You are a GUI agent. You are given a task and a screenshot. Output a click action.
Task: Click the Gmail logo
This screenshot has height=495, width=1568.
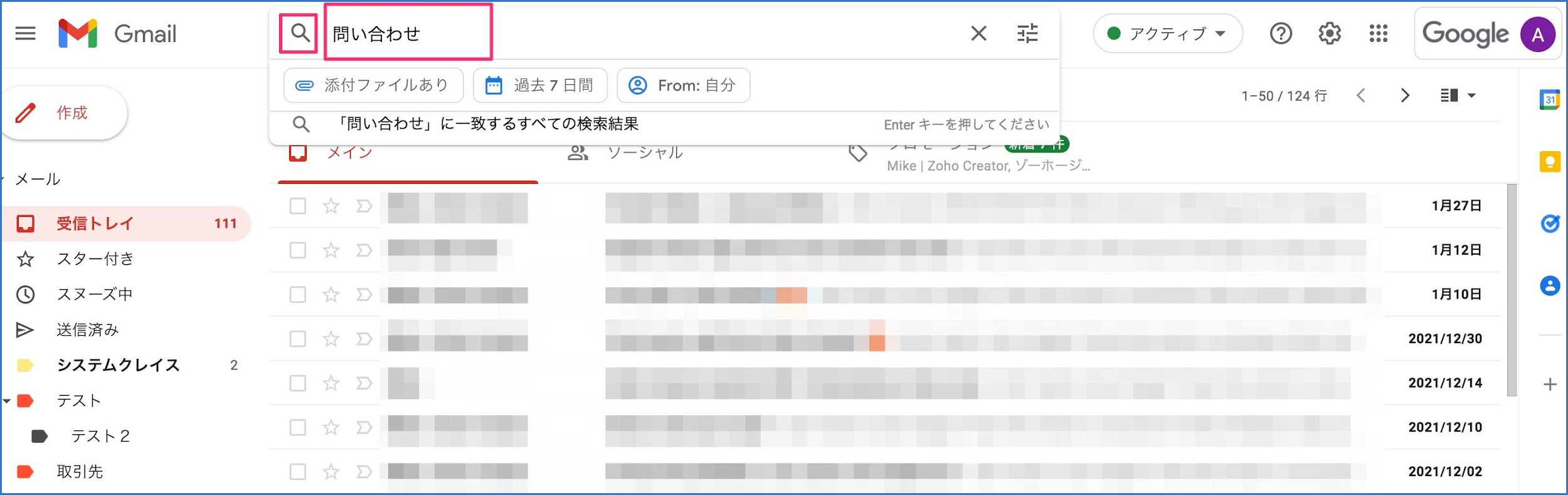pos(117,33)
